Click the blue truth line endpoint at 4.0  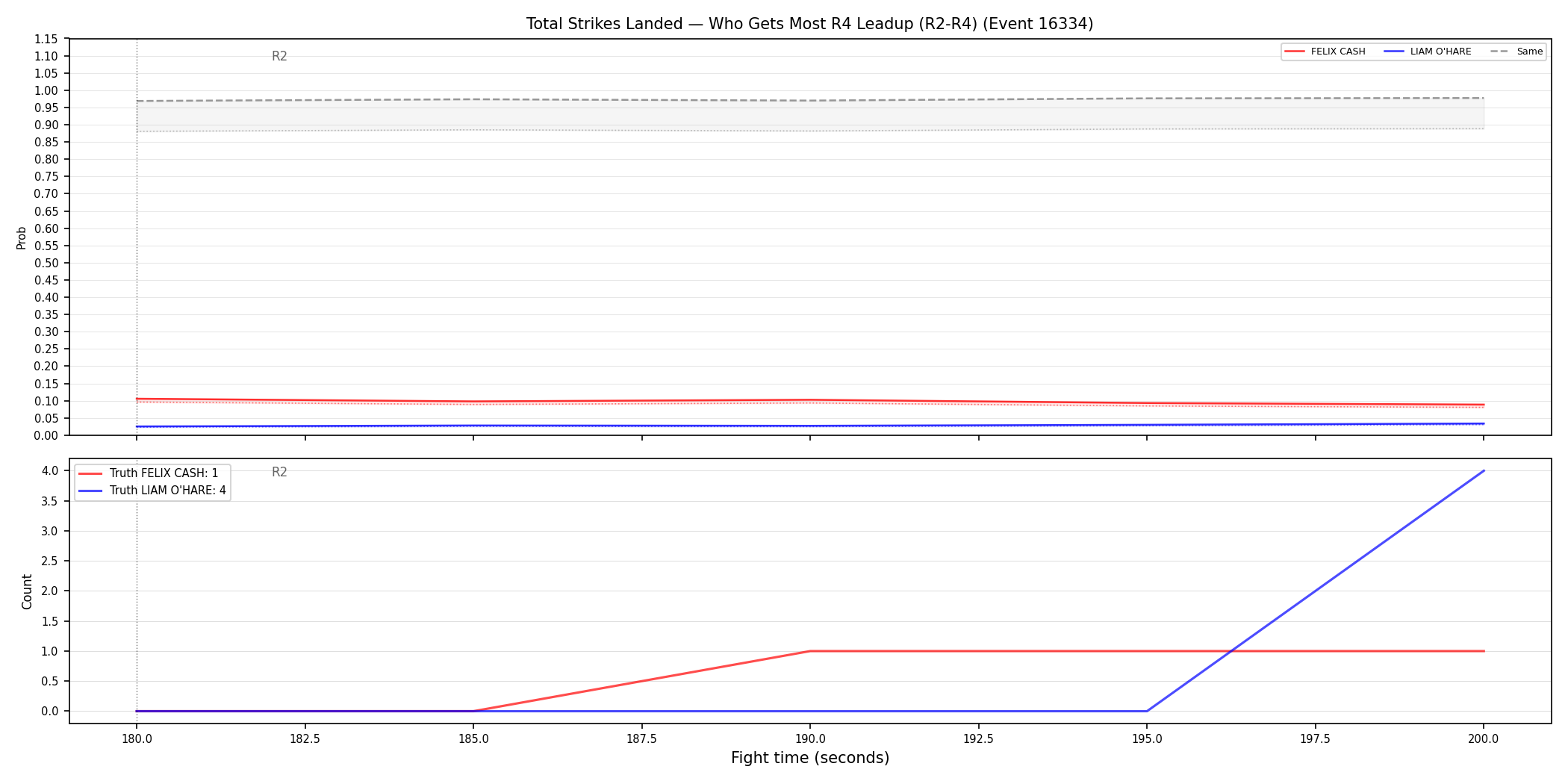click(1483, 471)
